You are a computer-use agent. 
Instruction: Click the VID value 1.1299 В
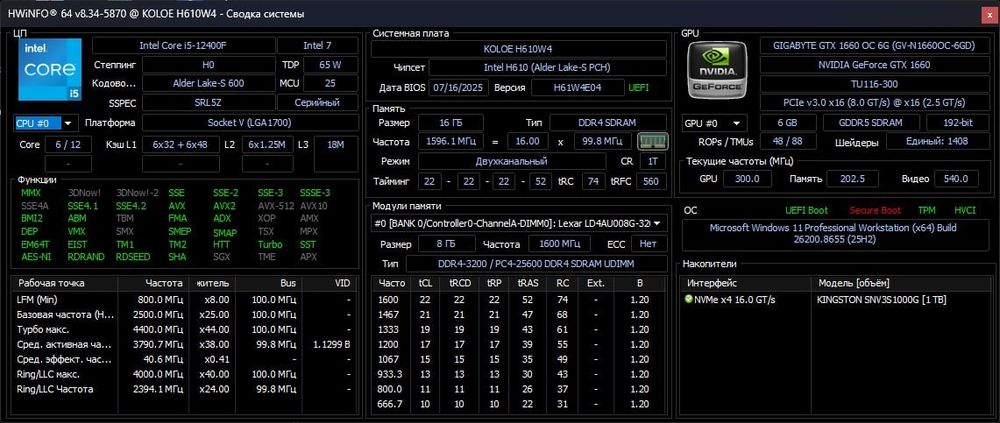point(332,344)
